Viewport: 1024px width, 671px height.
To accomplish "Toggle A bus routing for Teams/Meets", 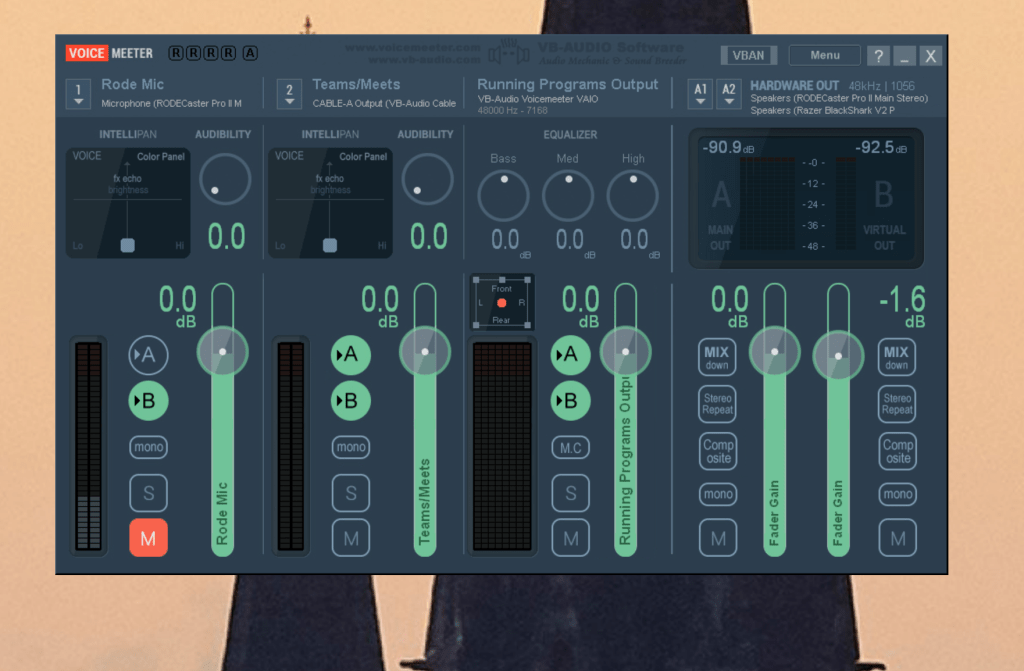I will click(351, 355).
